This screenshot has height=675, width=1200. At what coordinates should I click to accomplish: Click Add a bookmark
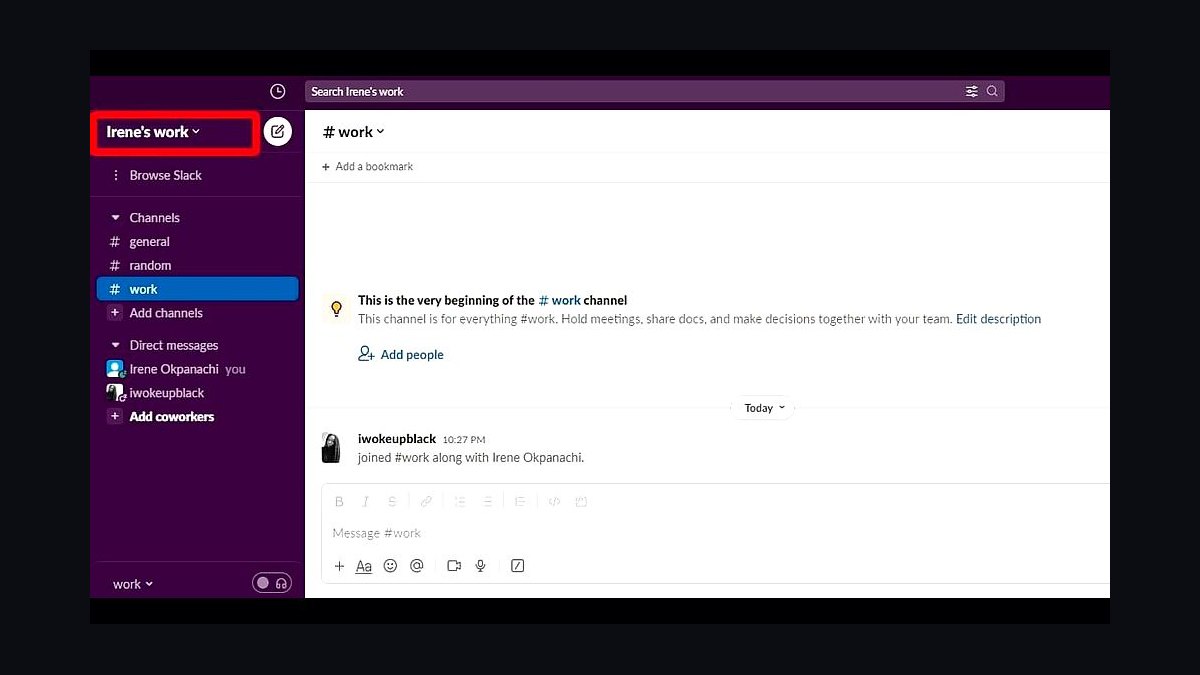point(367,167)
